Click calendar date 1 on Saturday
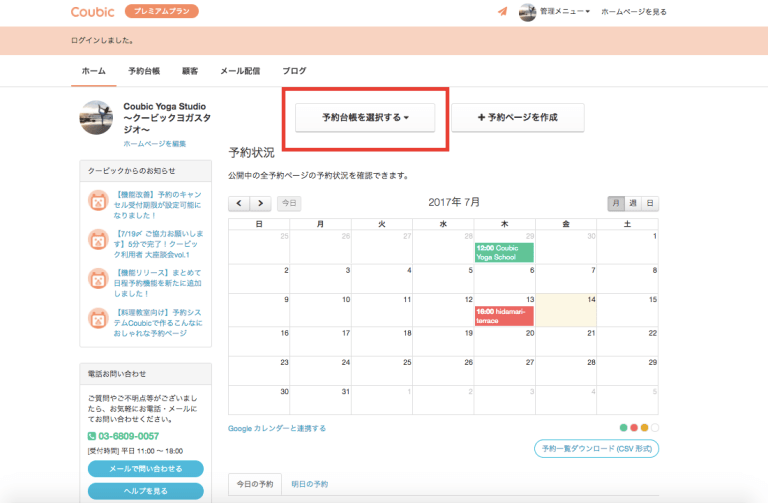 627,247
